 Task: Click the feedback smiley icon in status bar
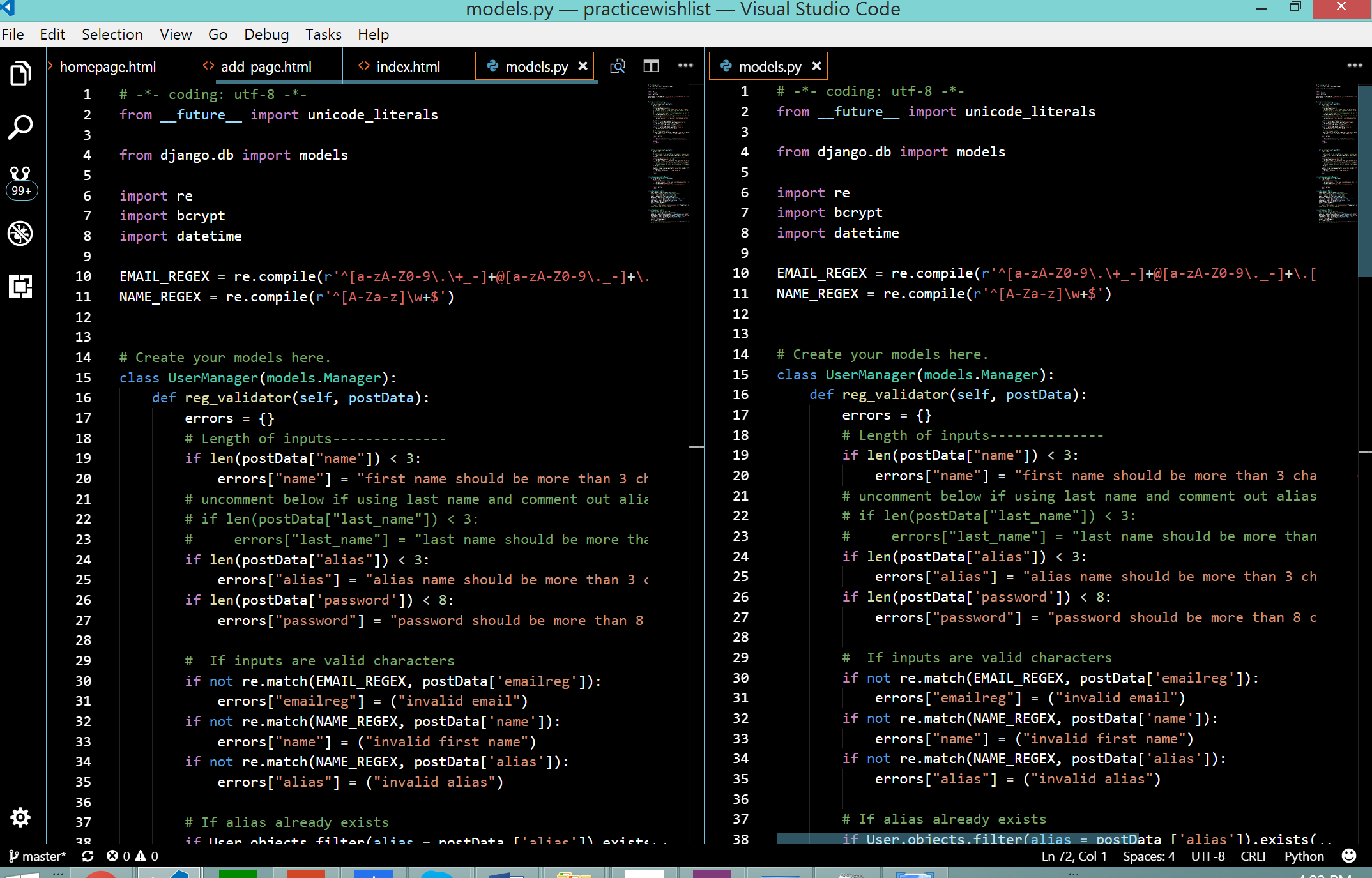click(1349, 856)
